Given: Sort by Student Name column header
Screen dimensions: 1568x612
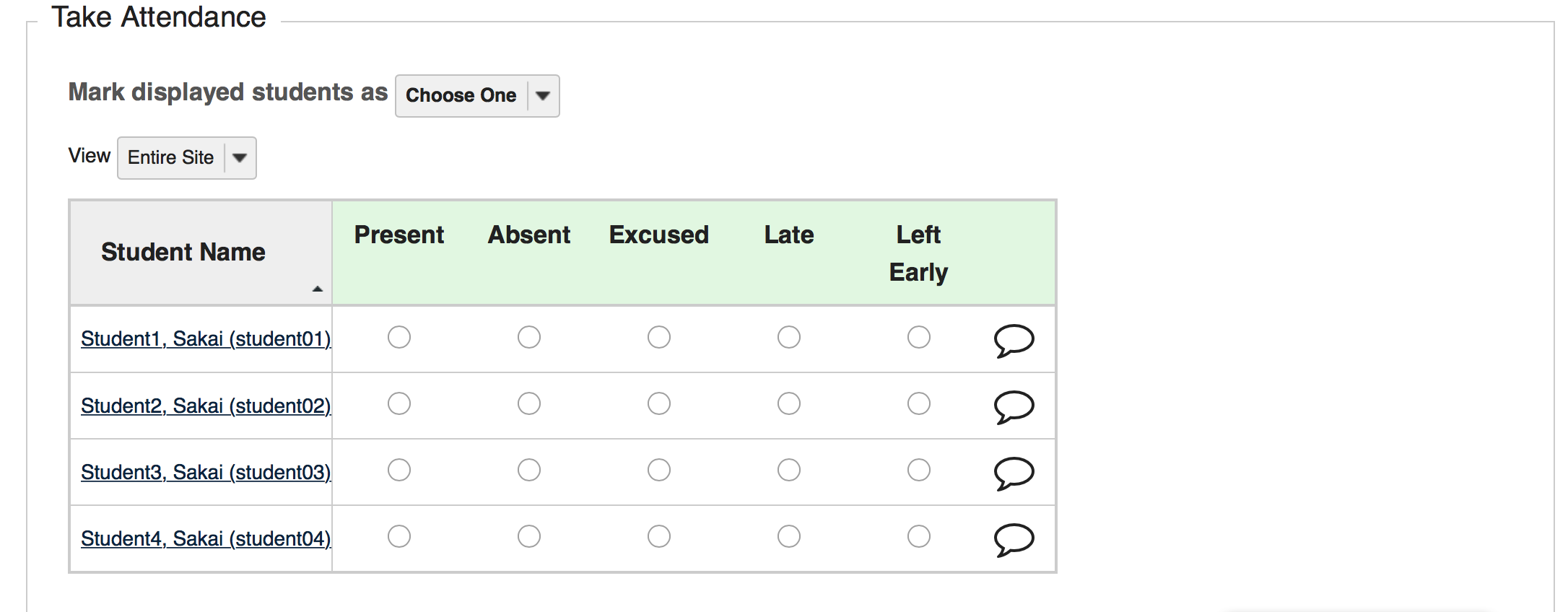Looking at the screenshot, I should coord(183,252).
